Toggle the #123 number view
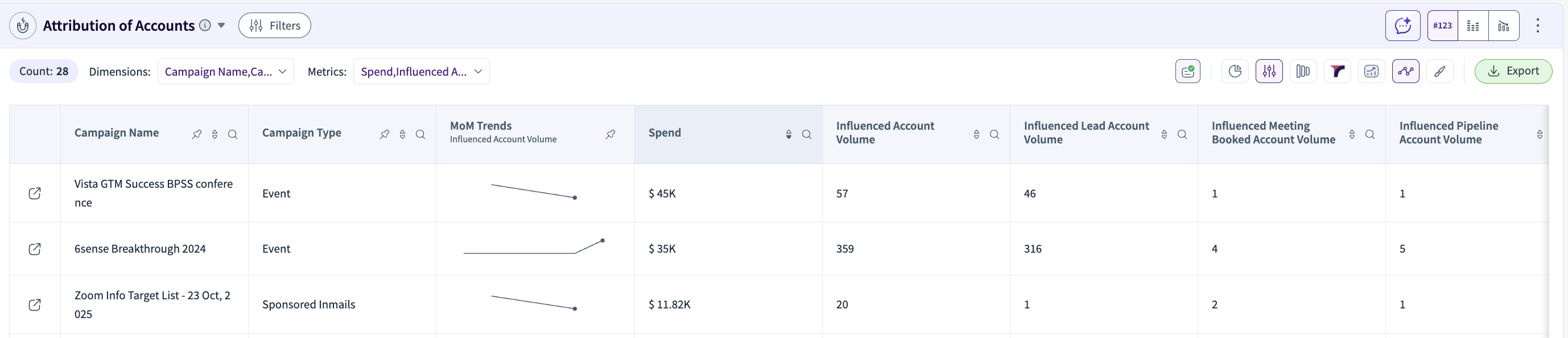Image resolution: width=1568 pixels, height=338 pixels. pyautogui.click(x=1442, y=26)
